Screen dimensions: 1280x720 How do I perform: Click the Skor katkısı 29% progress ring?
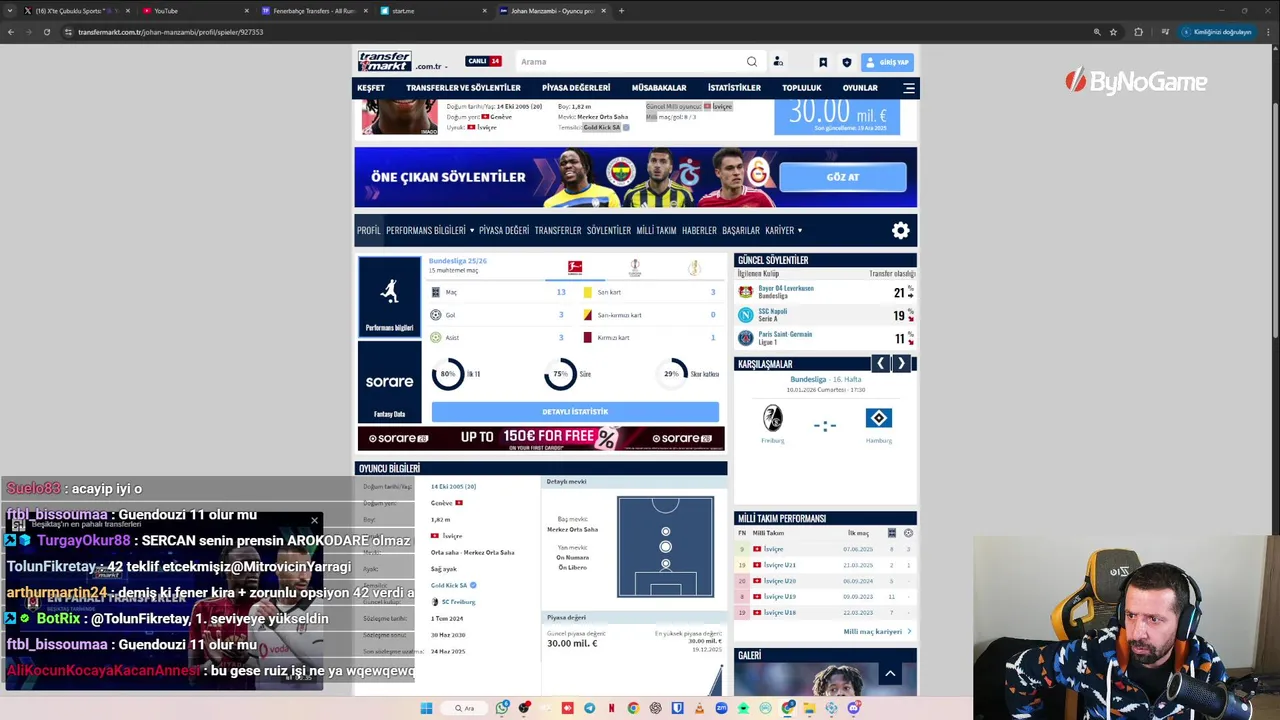672,374
